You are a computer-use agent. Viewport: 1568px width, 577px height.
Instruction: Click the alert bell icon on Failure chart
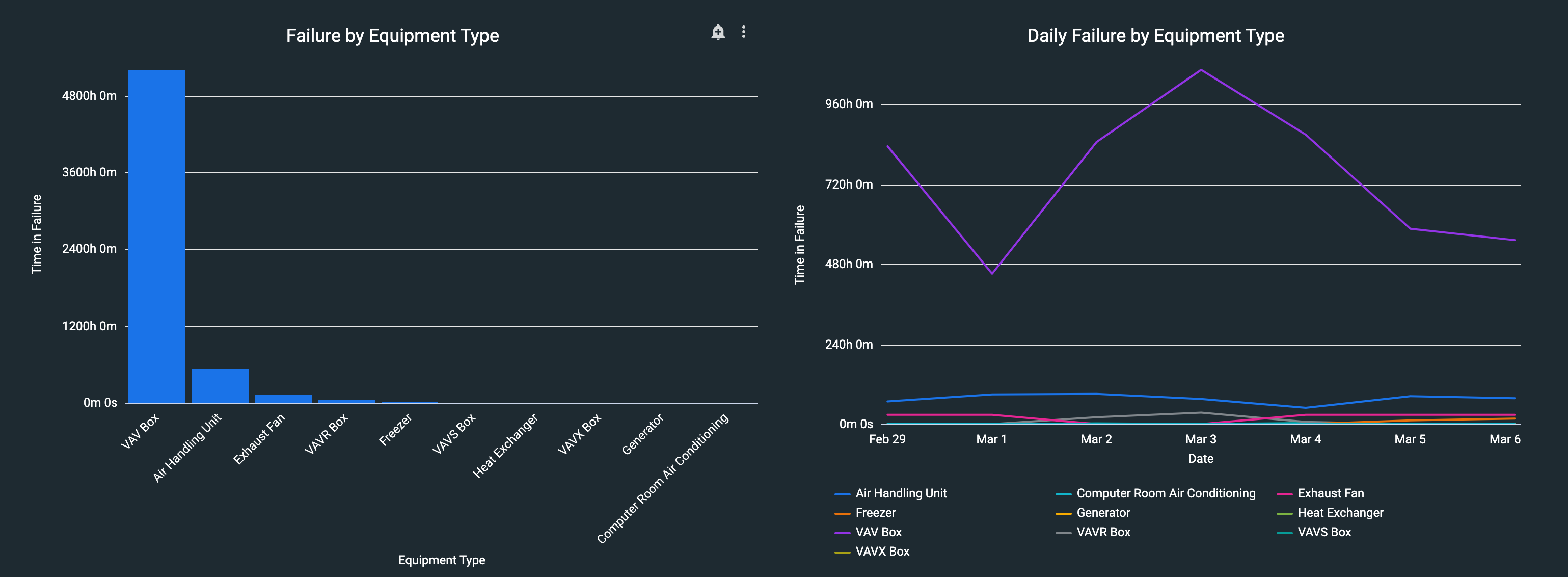[718, 32]
